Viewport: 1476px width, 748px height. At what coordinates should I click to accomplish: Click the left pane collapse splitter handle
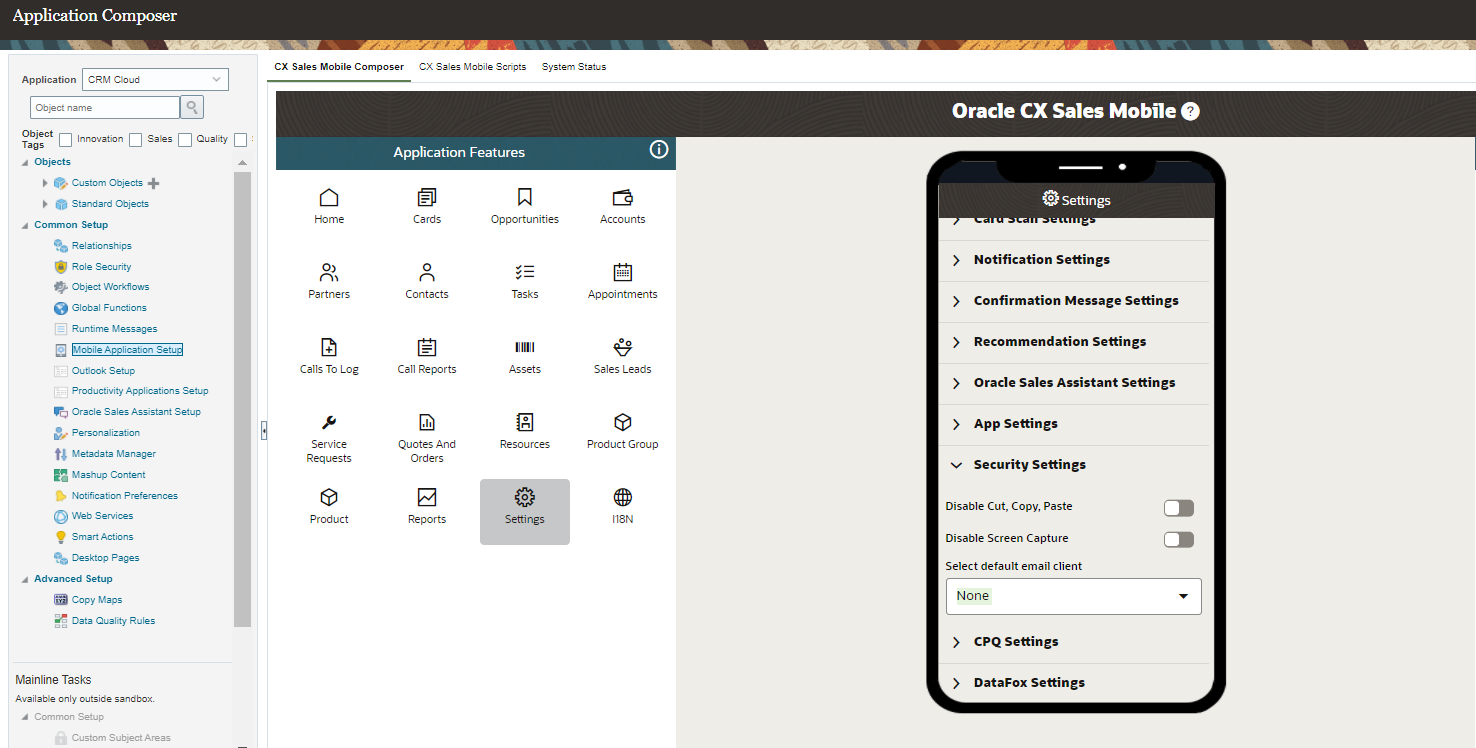pos(264,431)
